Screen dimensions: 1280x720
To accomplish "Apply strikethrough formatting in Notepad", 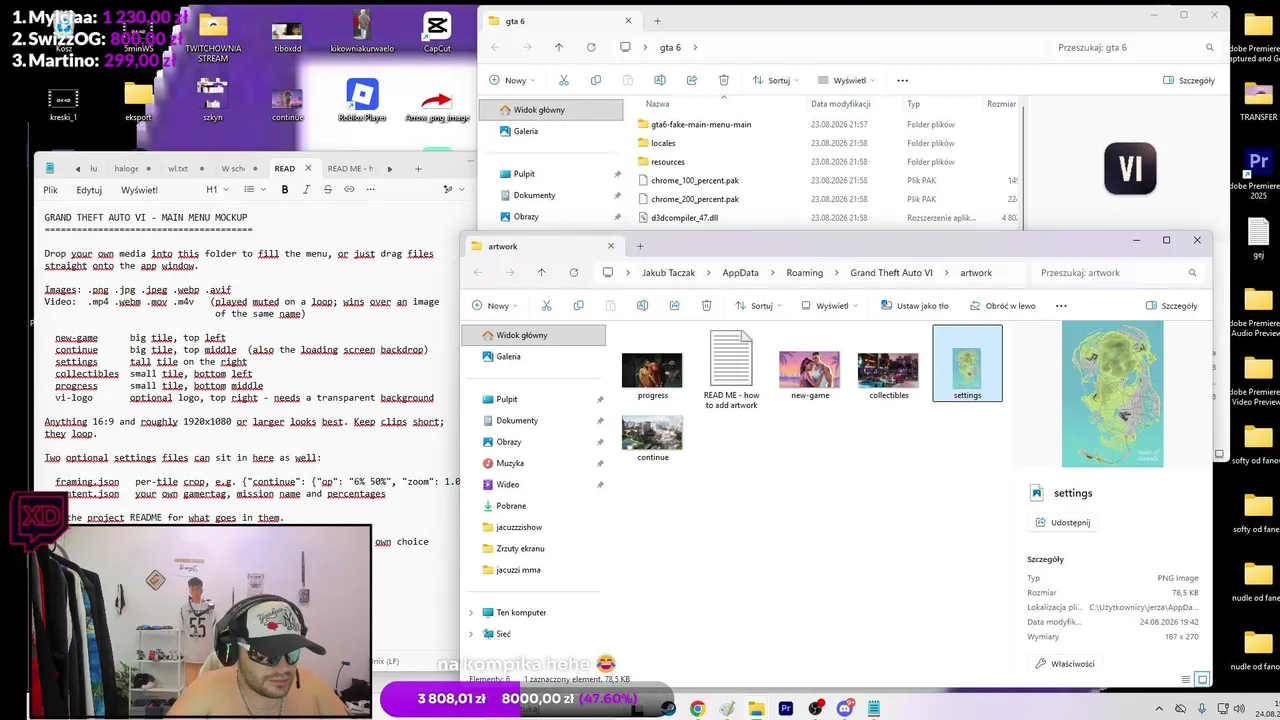I will [327, 189].
